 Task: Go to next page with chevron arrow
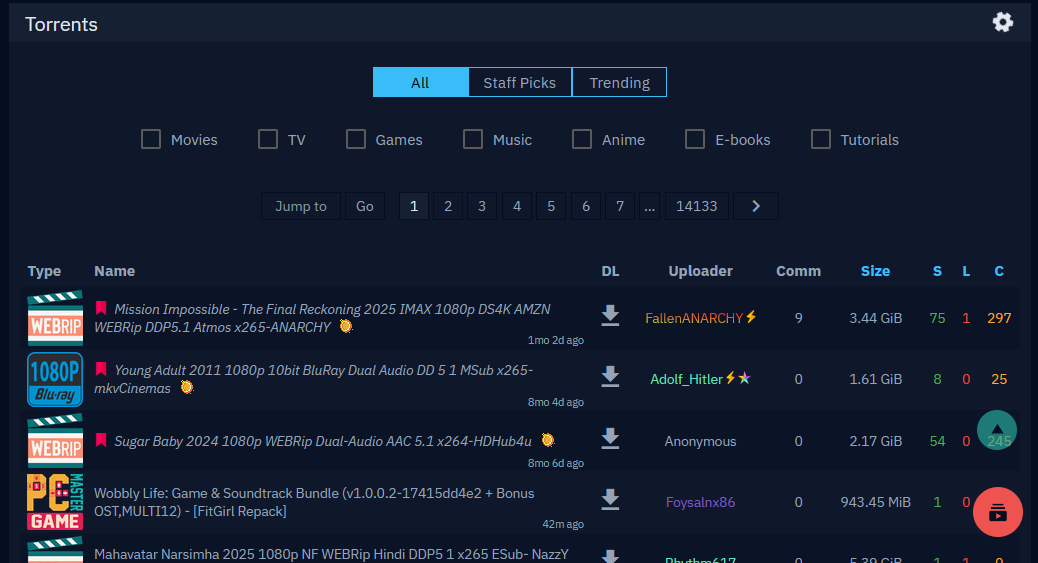(756, 206)
